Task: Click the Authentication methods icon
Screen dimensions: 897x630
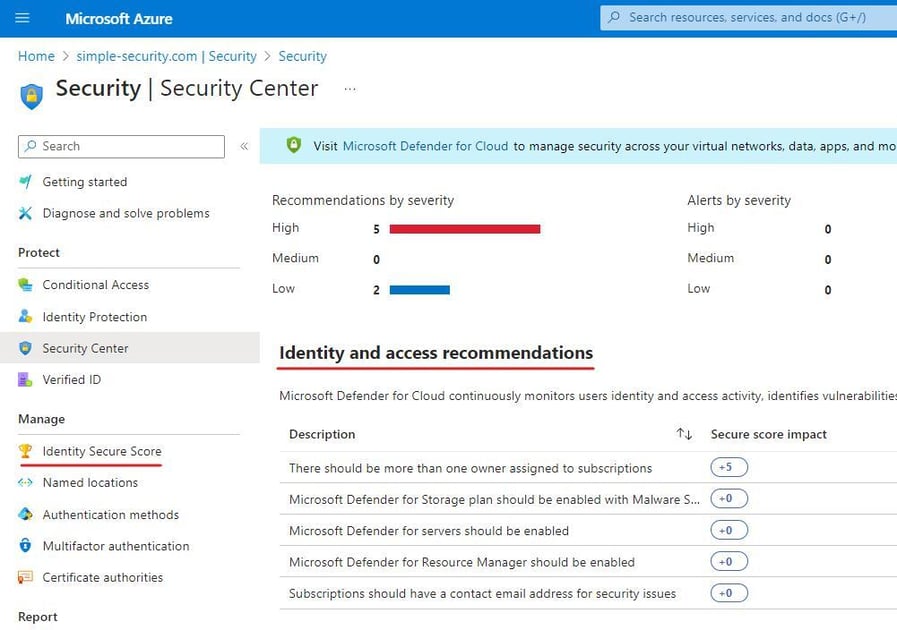Action: (x=25, y=514)
